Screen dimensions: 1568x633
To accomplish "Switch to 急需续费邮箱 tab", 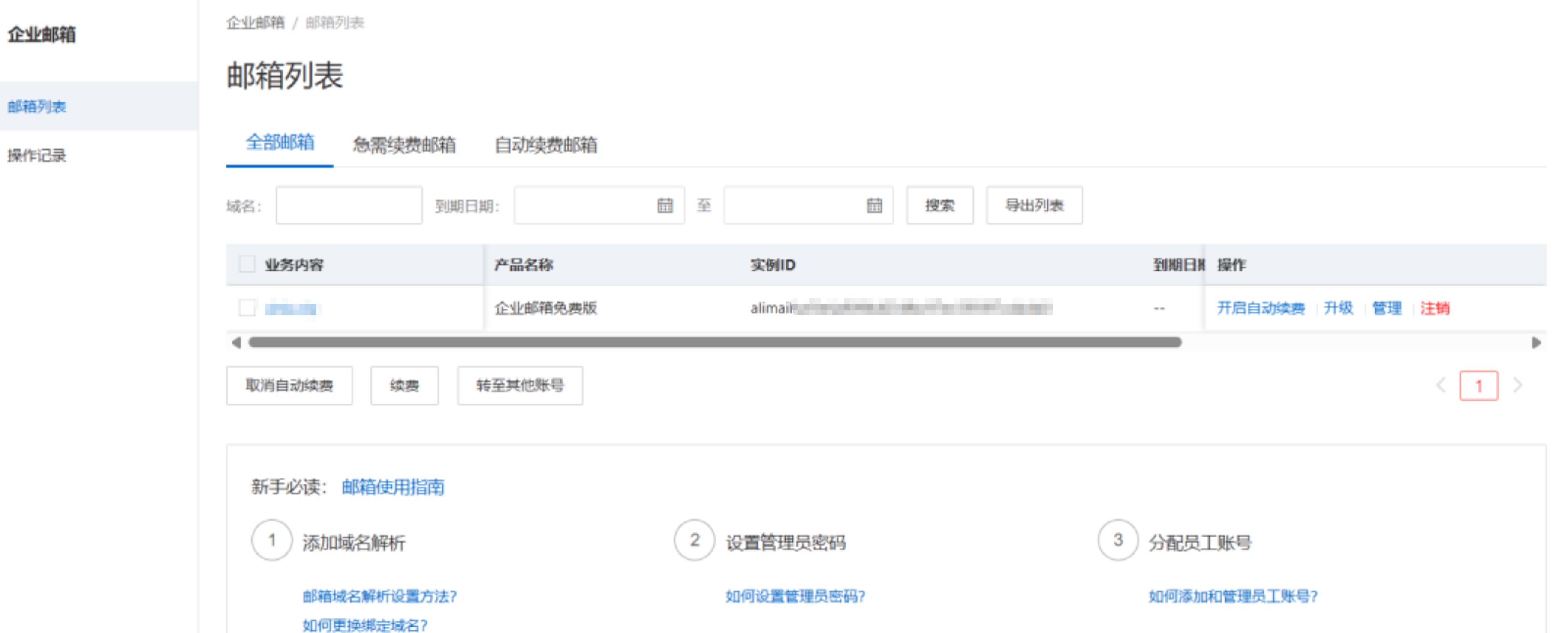I will (404, 145).
